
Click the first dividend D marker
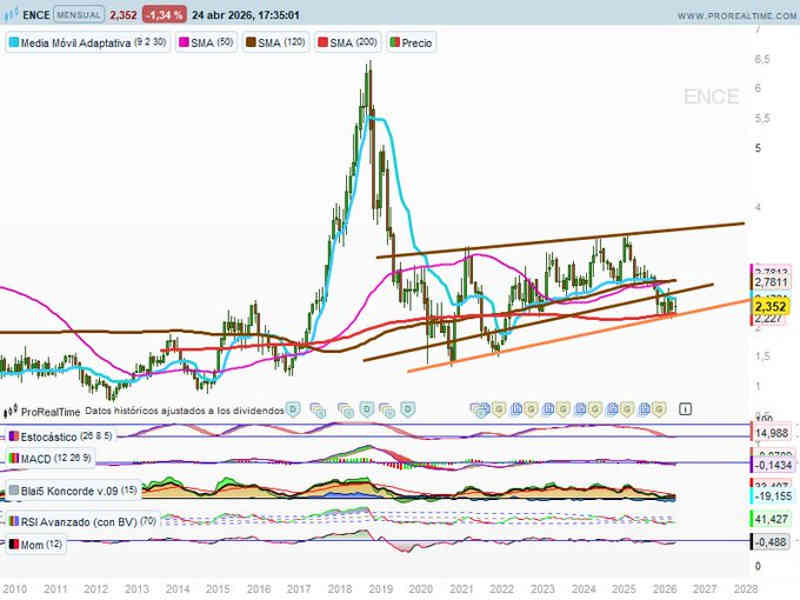tap(293, 409)
